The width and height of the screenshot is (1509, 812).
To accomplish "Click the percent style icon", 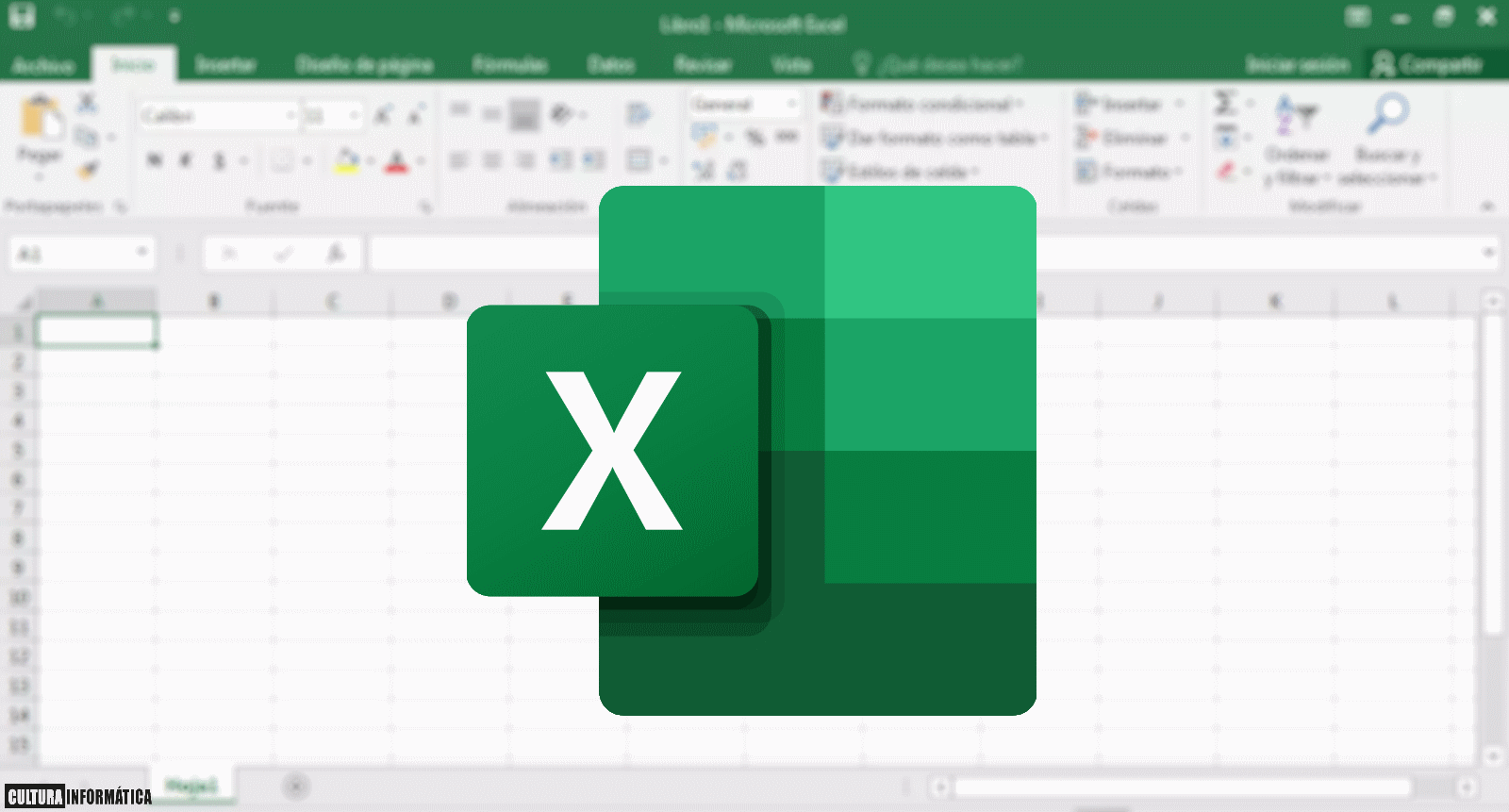I will tap(755, 138).
